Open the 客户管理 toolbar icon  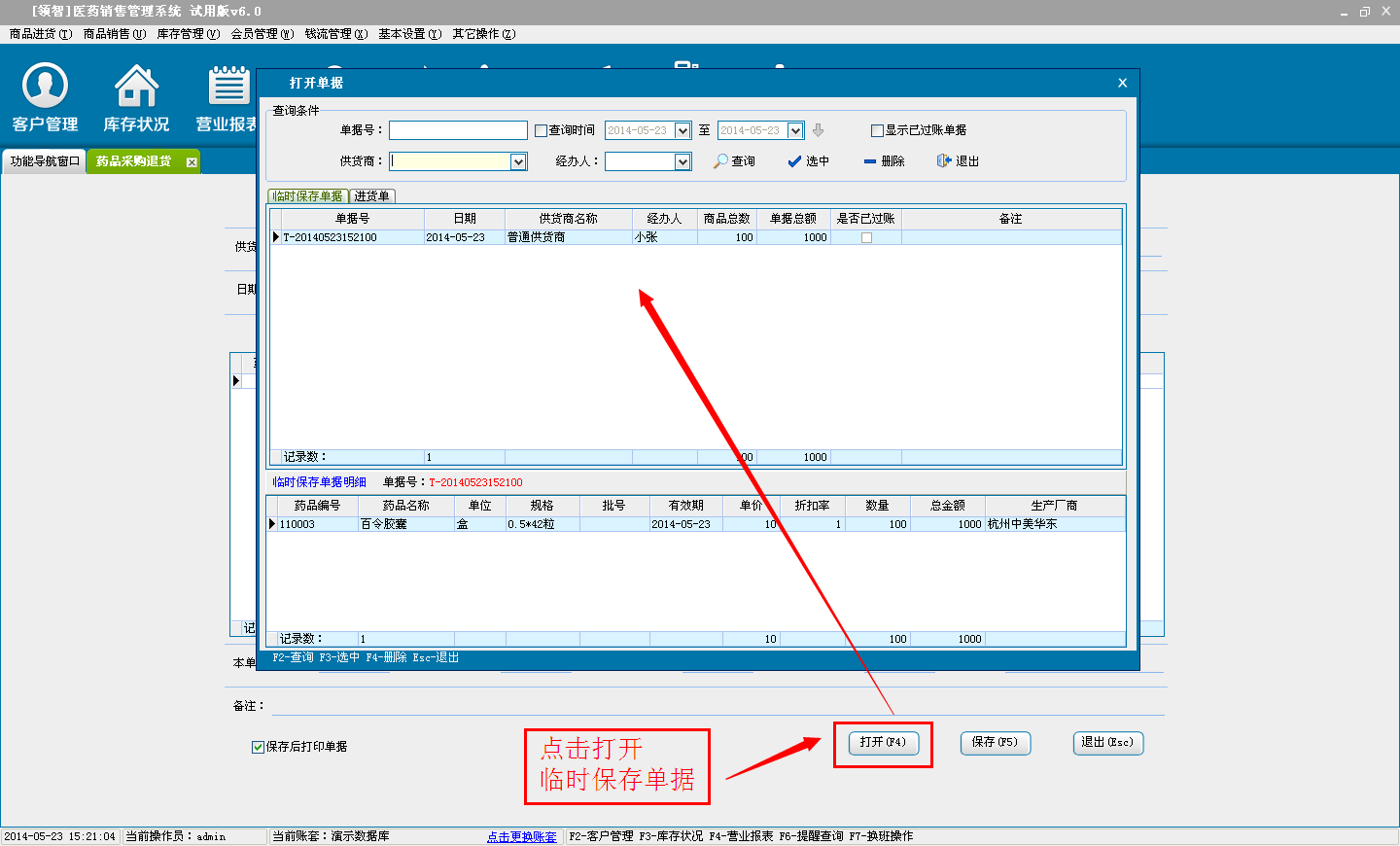coord(45,97)
